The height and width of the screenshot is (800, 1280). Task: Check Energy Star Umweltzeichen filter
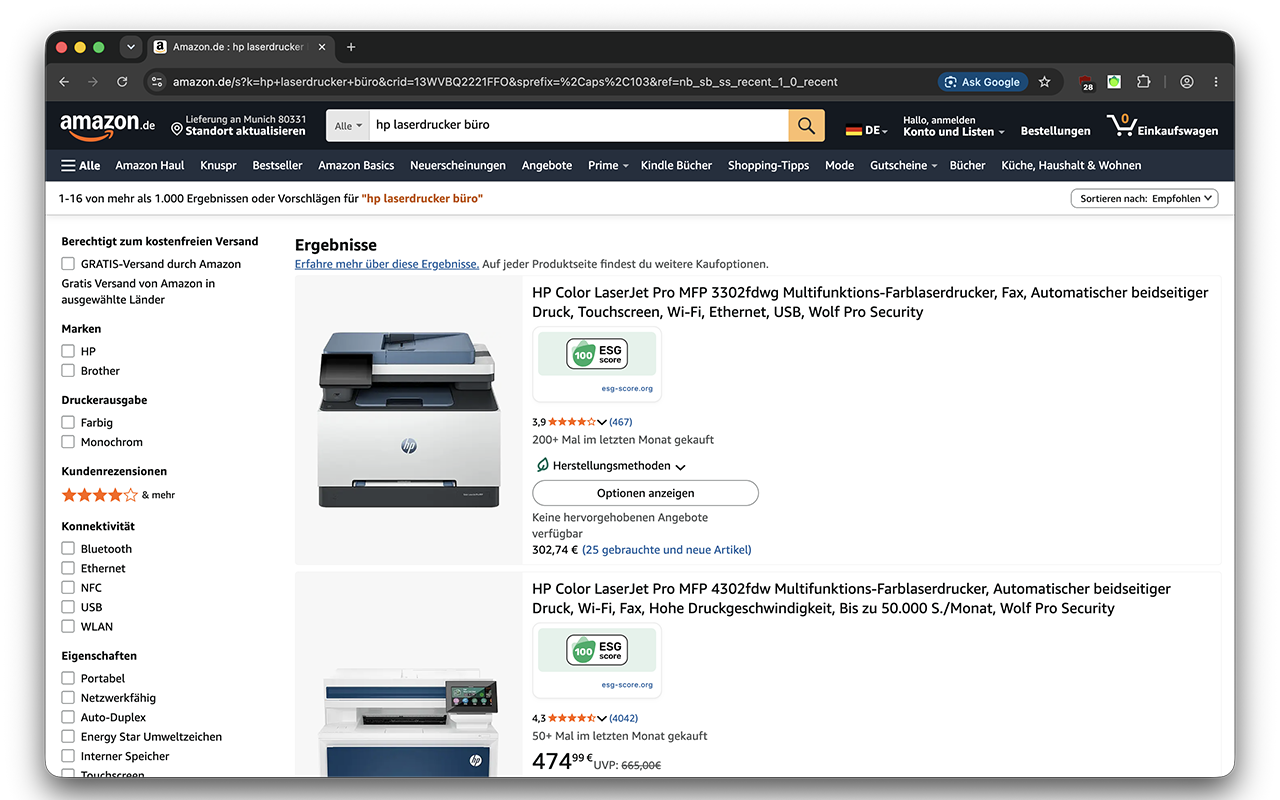(68, 736)
